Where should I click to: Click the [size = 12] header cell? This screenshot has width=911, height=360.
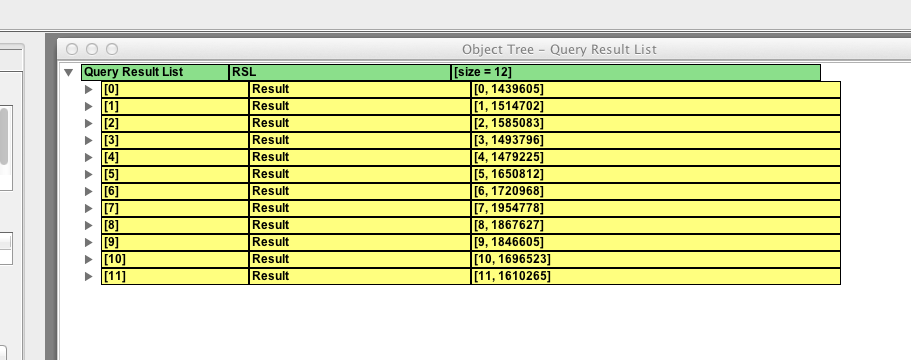click(636, 73)
